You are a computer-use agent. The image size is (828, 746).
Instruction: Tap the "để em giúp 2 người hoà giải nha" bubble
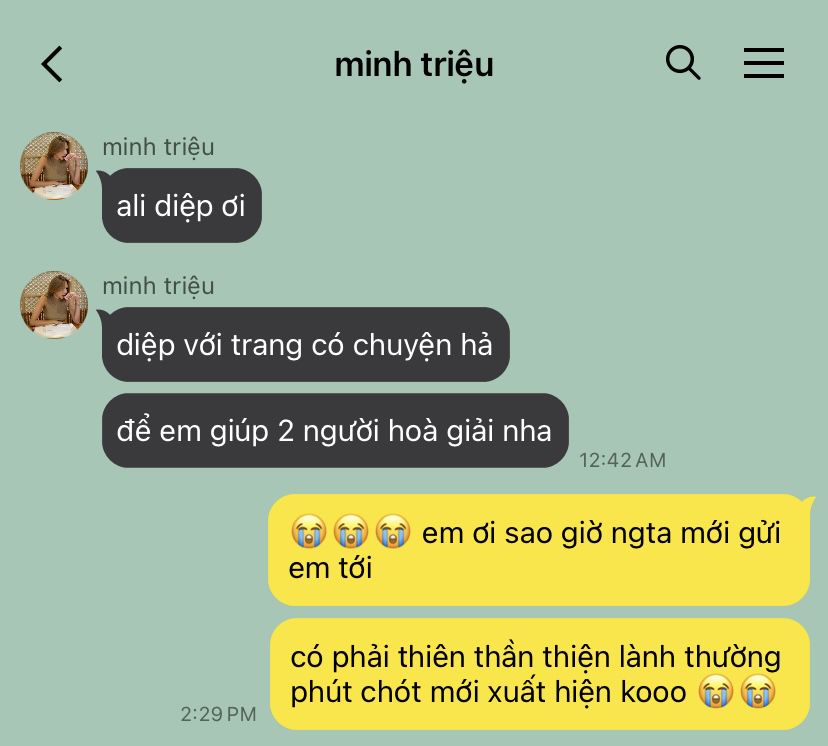point(335,430)
